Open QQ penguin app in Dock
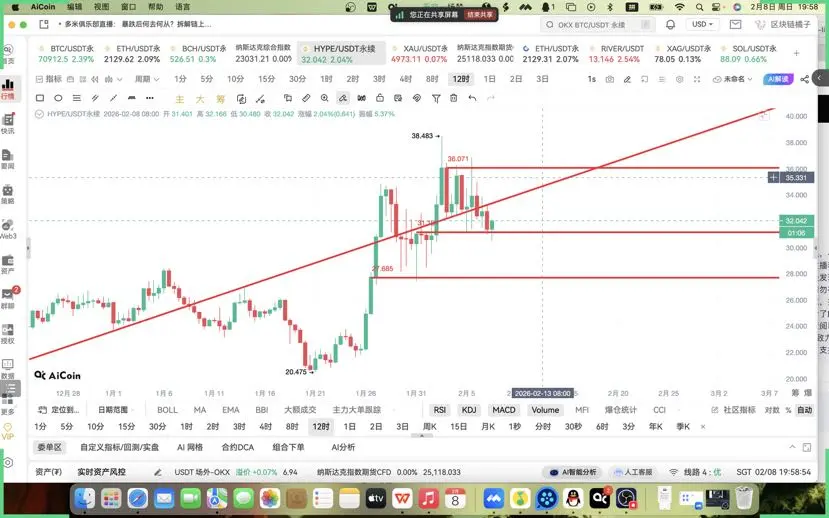Viewport: 829px width, 518px height. pyautogui.click(x=573, y=498)
